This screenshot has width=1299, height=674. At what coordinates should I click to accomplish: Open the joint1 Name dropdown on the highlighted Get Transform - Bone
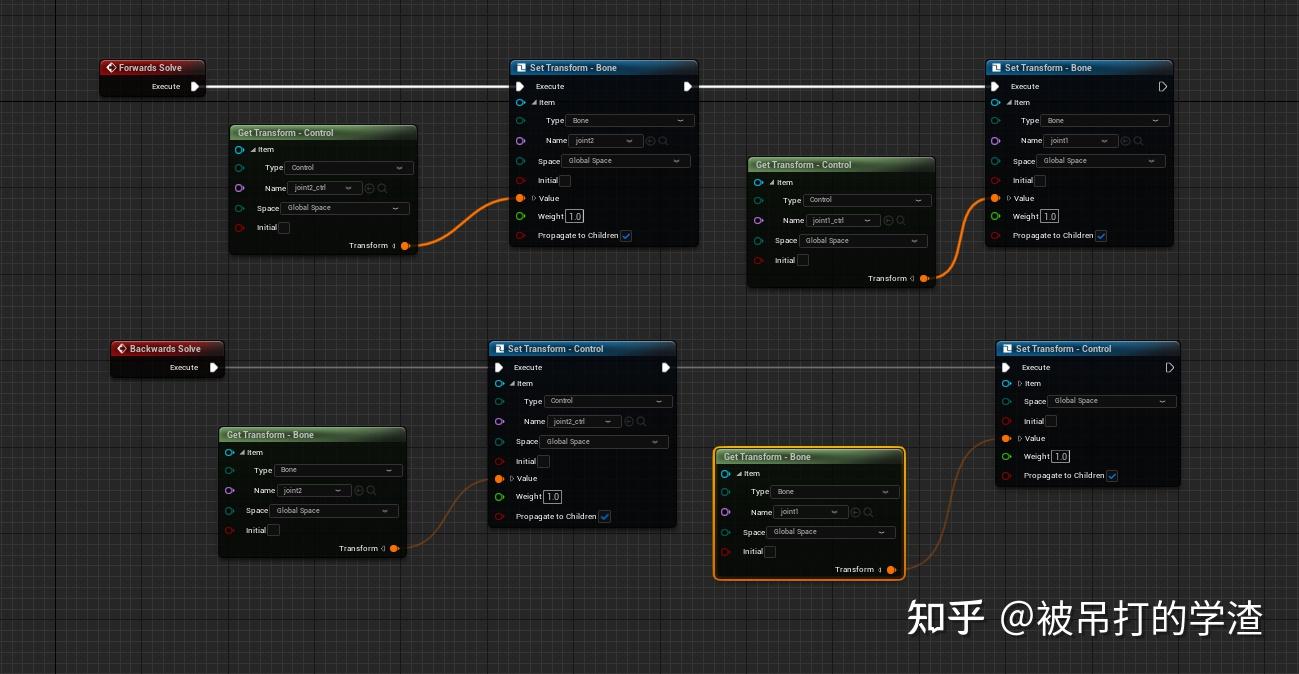coord(811,512)
